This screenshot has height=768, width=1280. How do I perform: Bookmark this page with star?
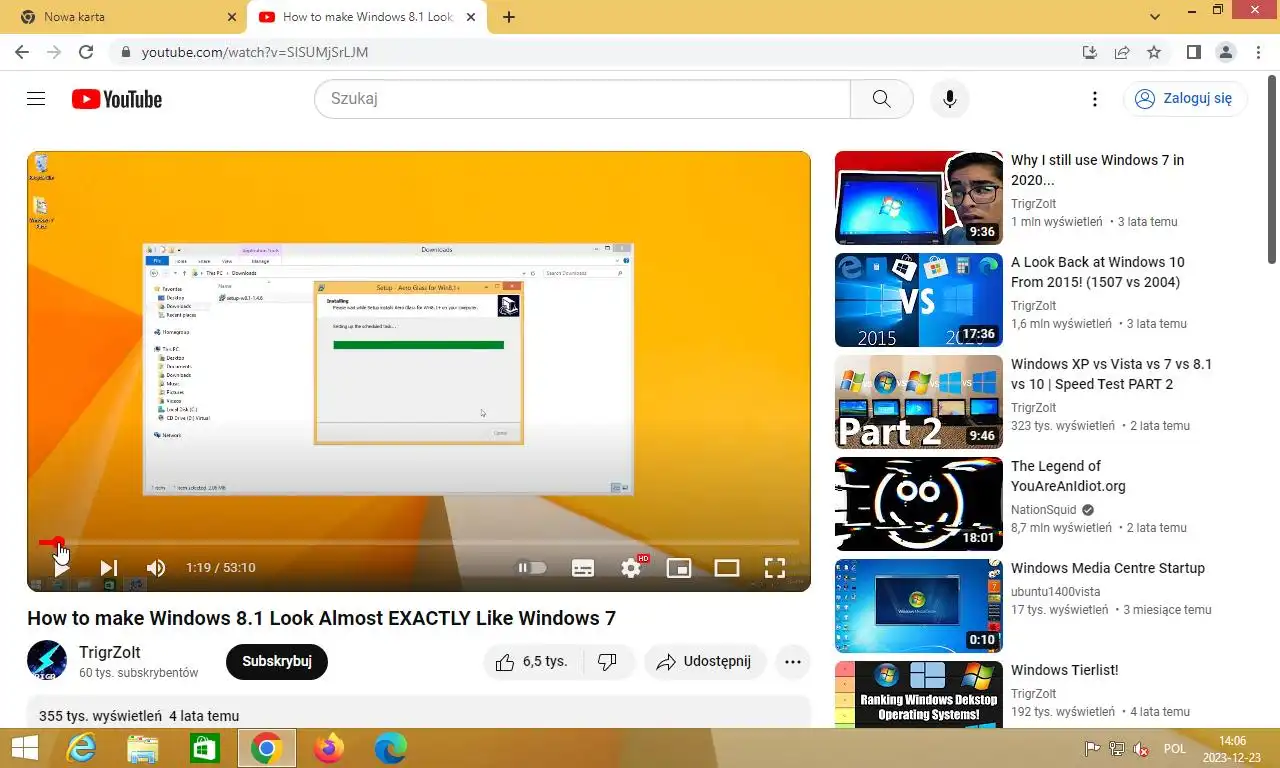point(1154,52)
